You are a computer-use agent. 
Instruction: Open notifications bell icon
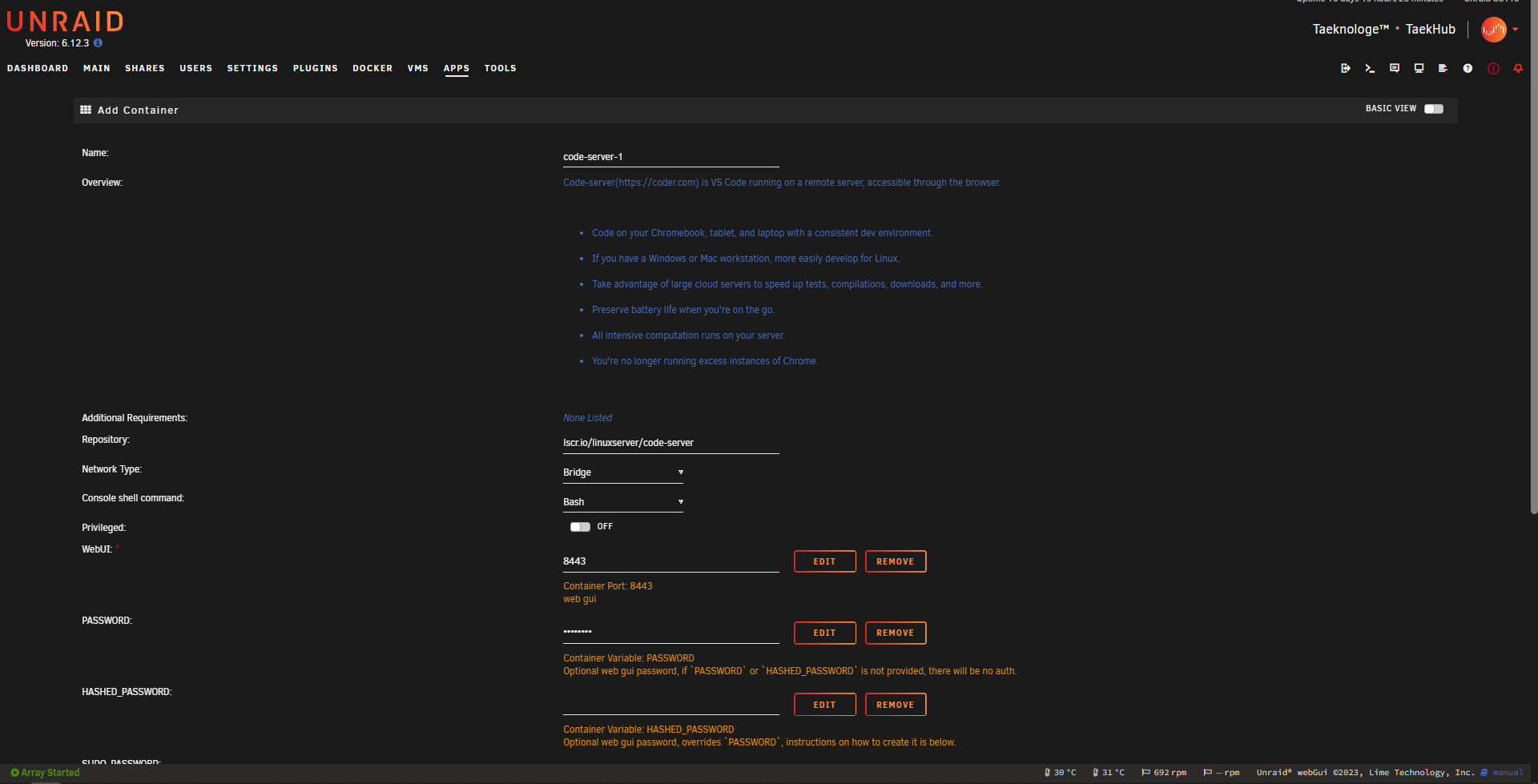(1518, 68)
